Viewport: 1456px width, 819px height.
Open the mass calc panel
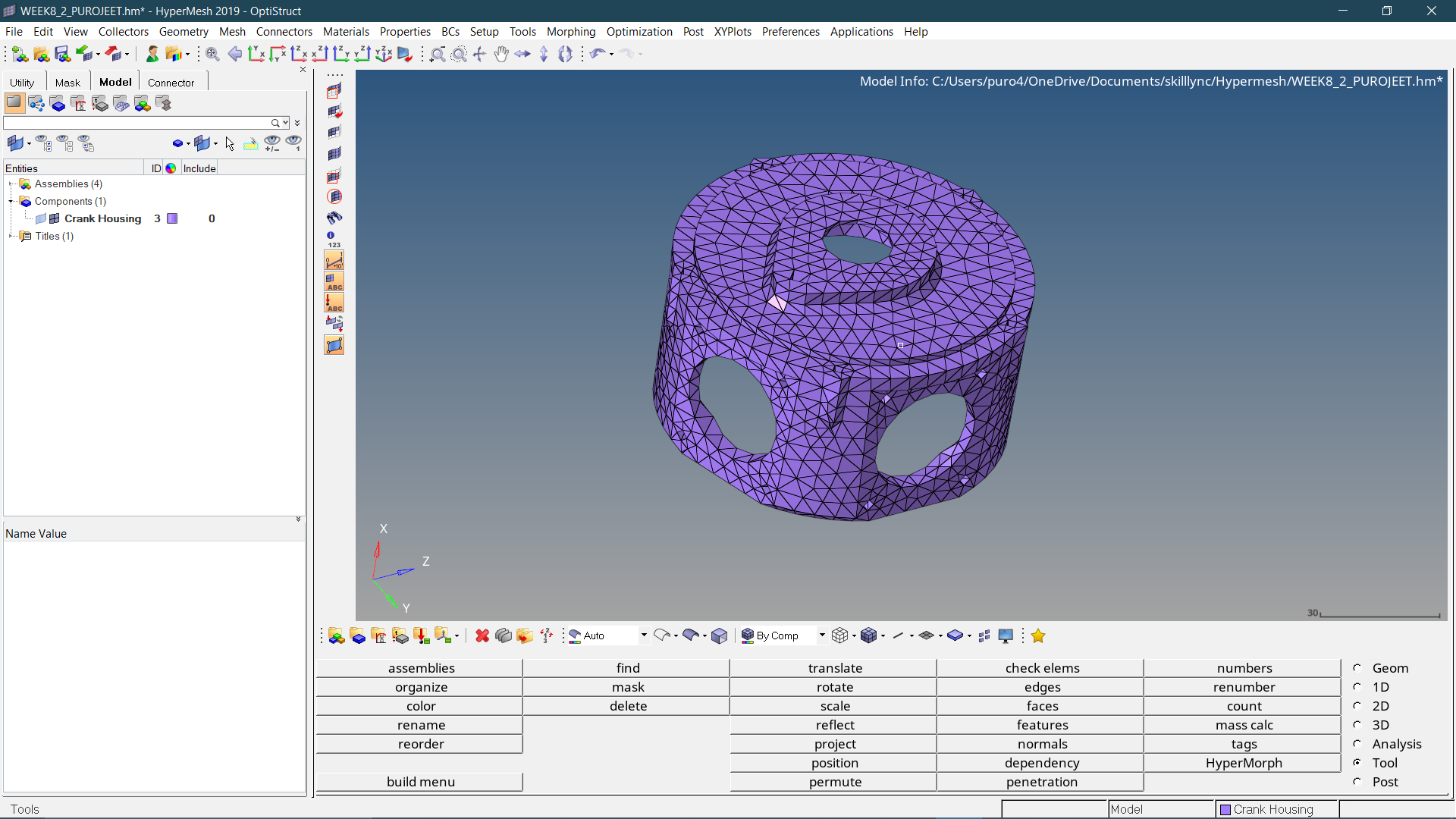1244,725
